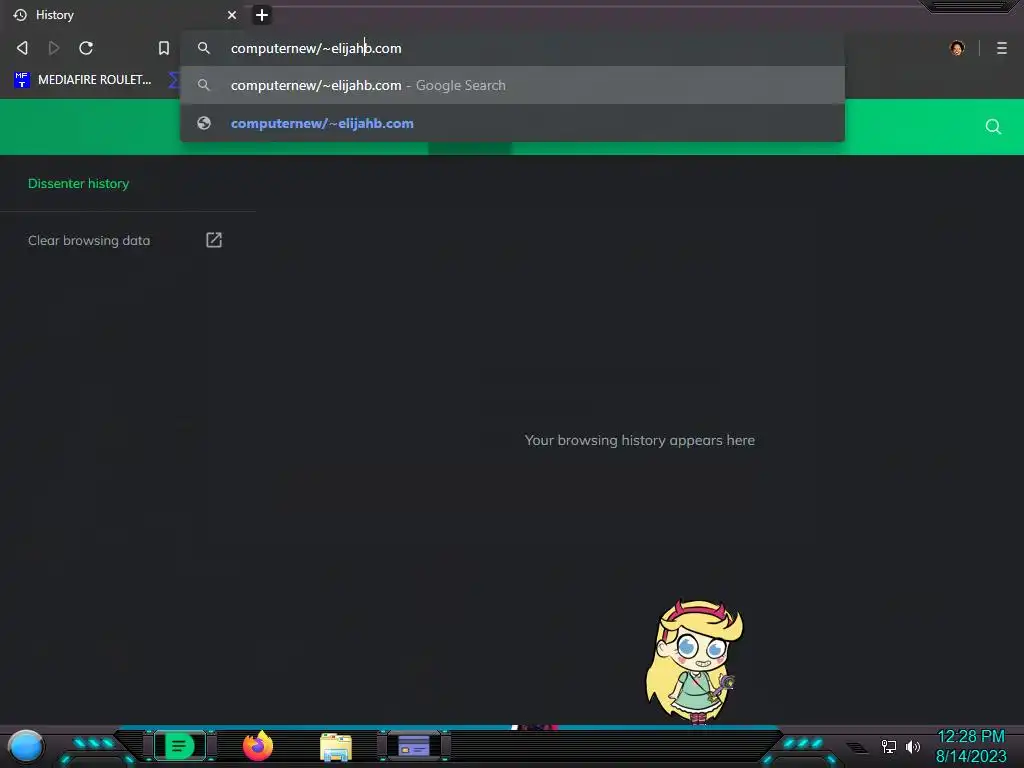This screenshot has height=768, width=1024.
Task: Click the forward navigation arrow
Action: (54, 48)
